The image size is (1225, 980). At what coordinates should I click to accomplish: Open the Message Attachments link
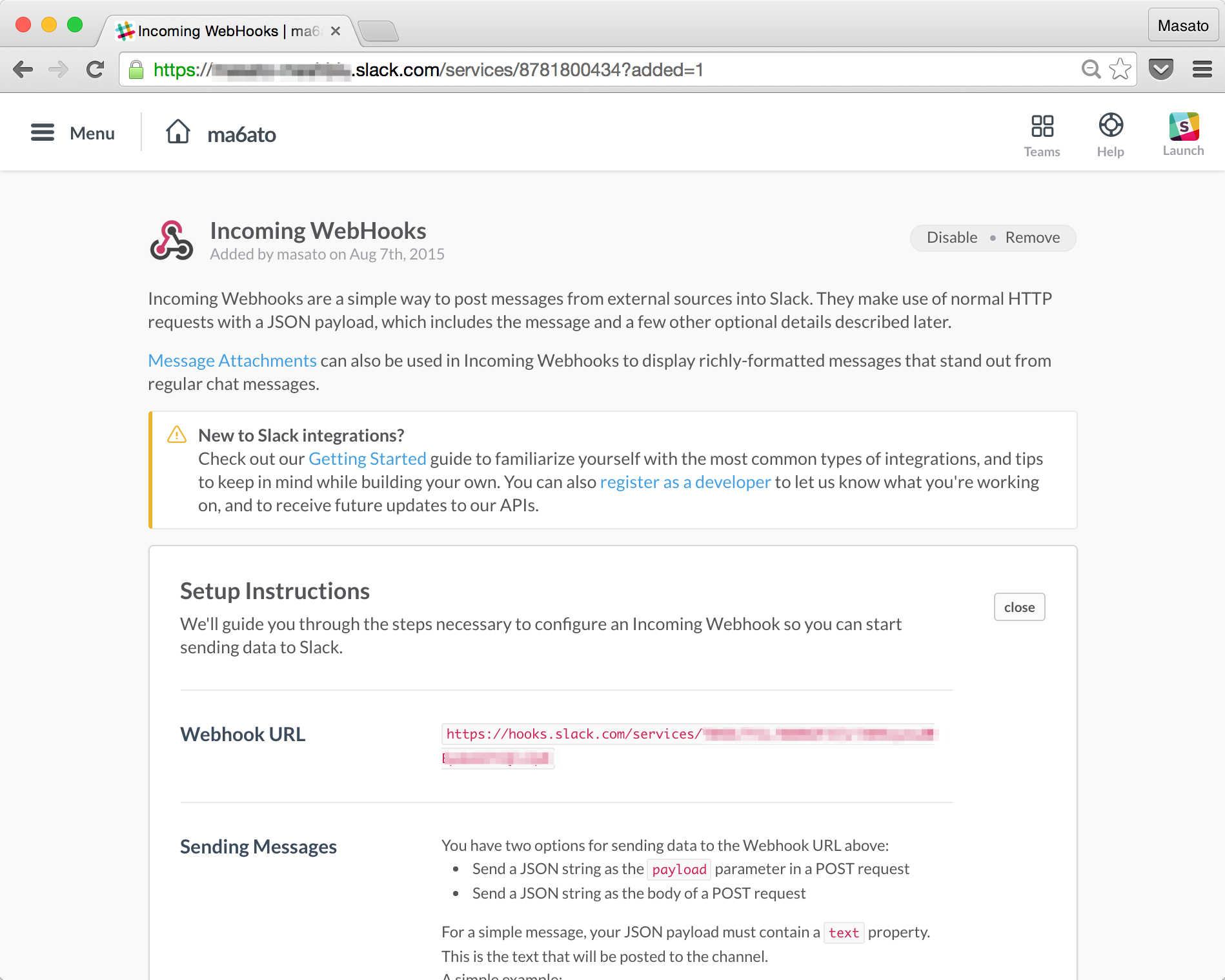point(232,360)
